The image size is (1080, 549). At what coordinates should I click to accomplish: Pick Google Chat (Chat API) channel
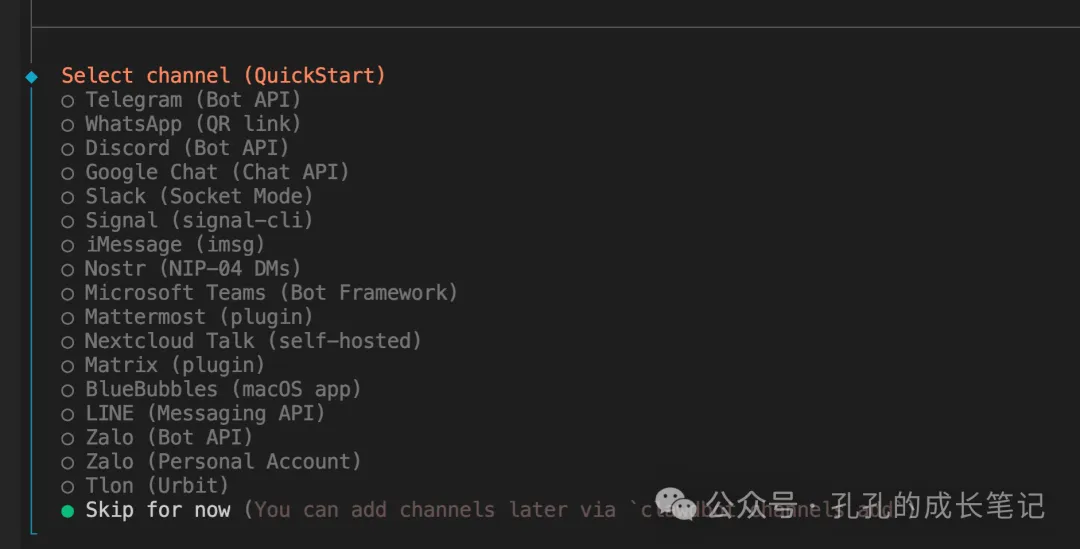coord(216,172)
